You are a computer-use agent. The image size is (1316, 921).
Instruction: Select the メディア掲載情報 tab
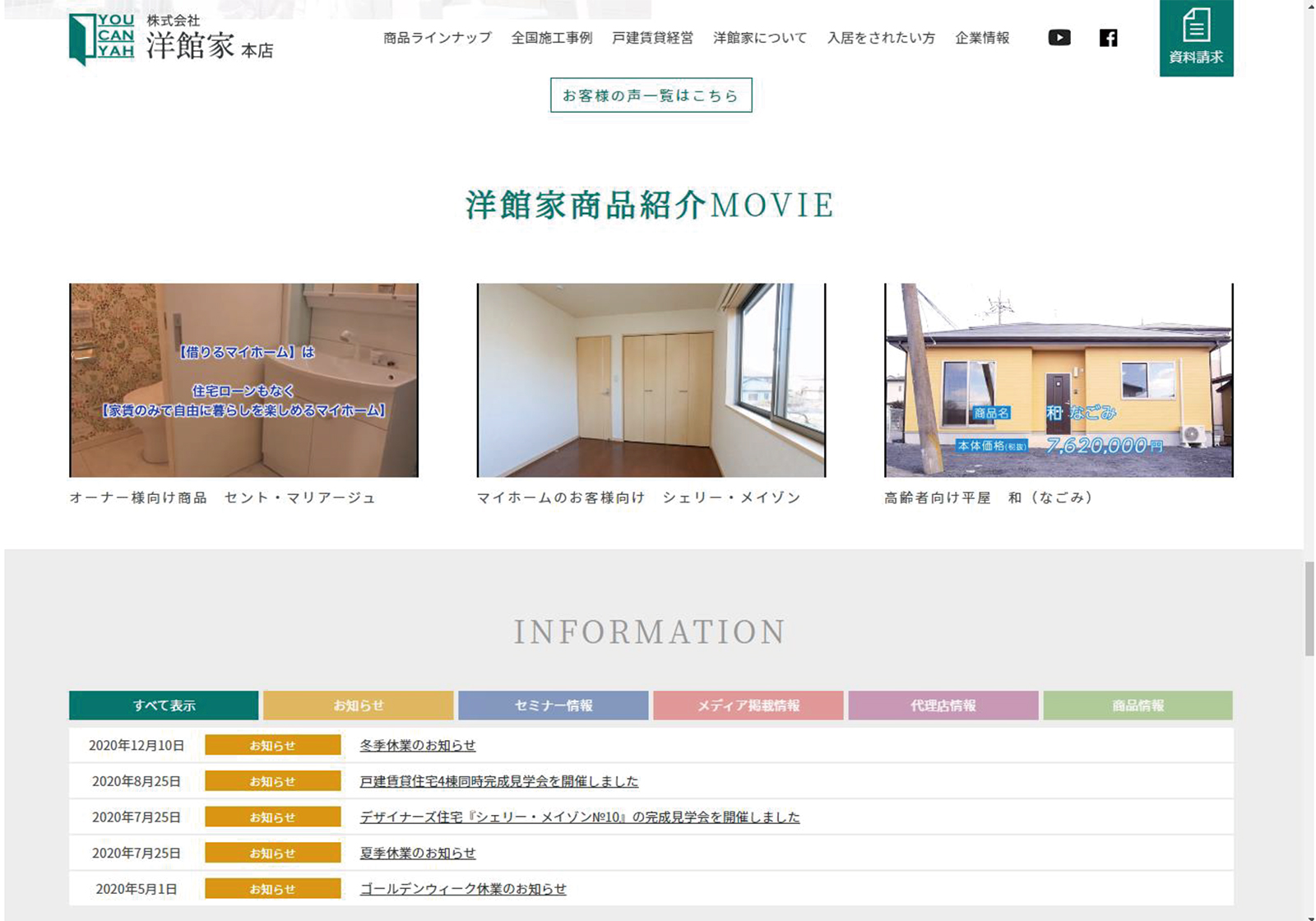[x=748, y=706]
